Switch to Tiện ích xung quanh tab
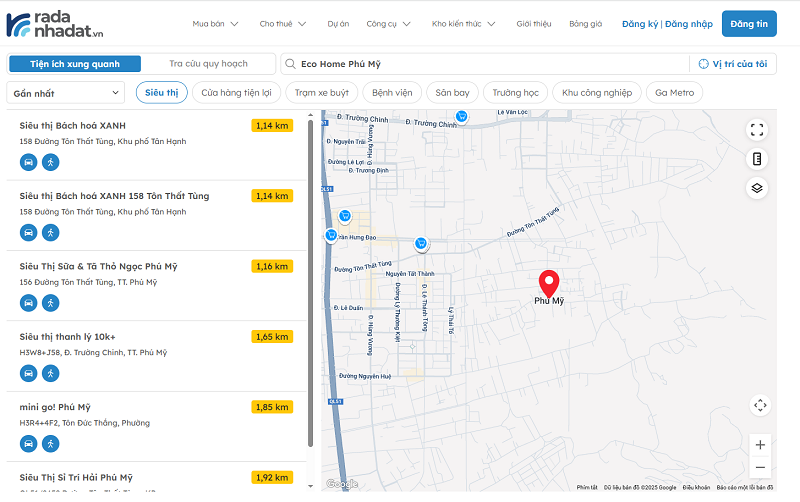The width and height of the screenshot is (800, 502). point(75,64)
